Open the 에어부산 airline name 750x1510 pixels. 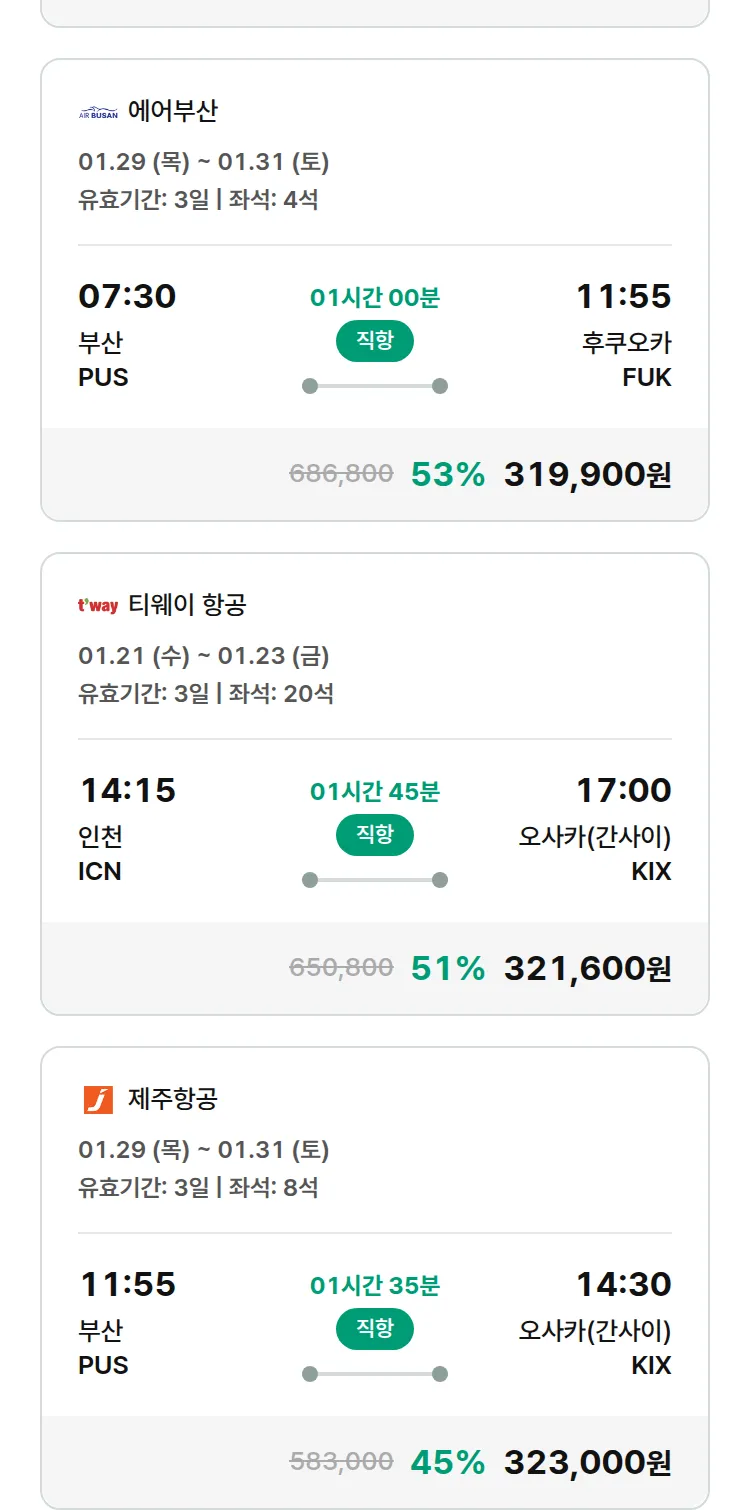[x=173, y=111]
